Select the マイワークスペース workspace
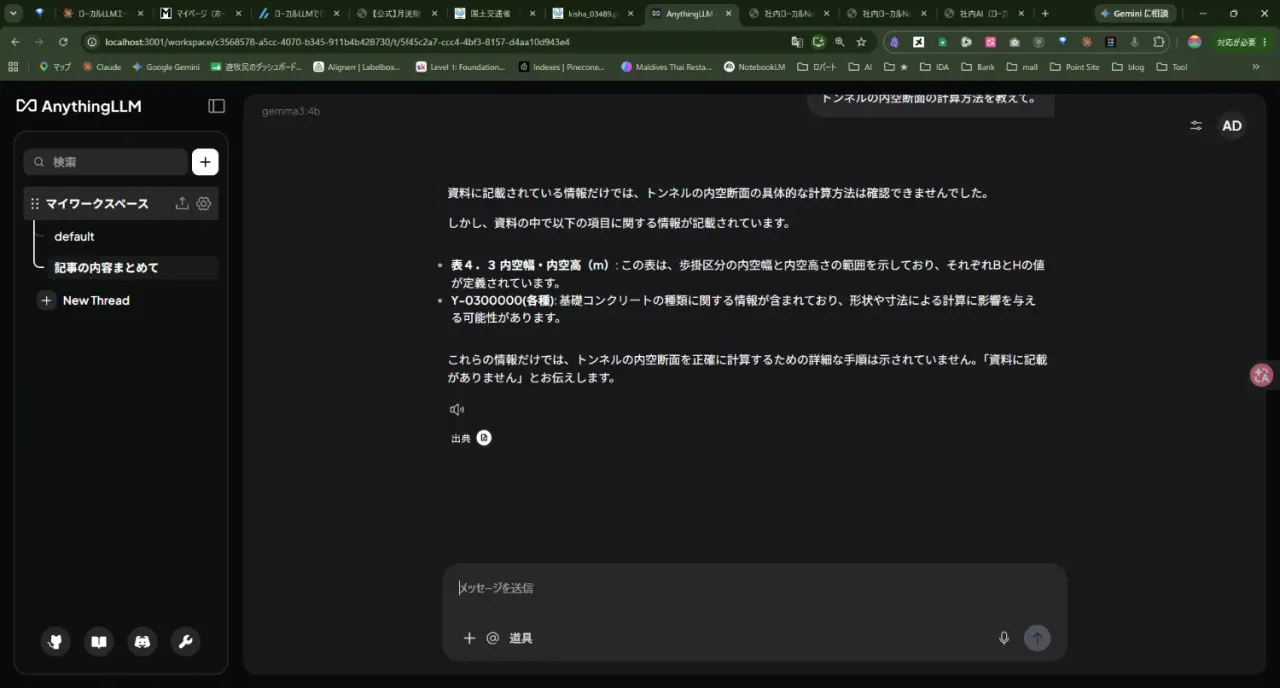The image size is (1280, 688). [97, 203]
